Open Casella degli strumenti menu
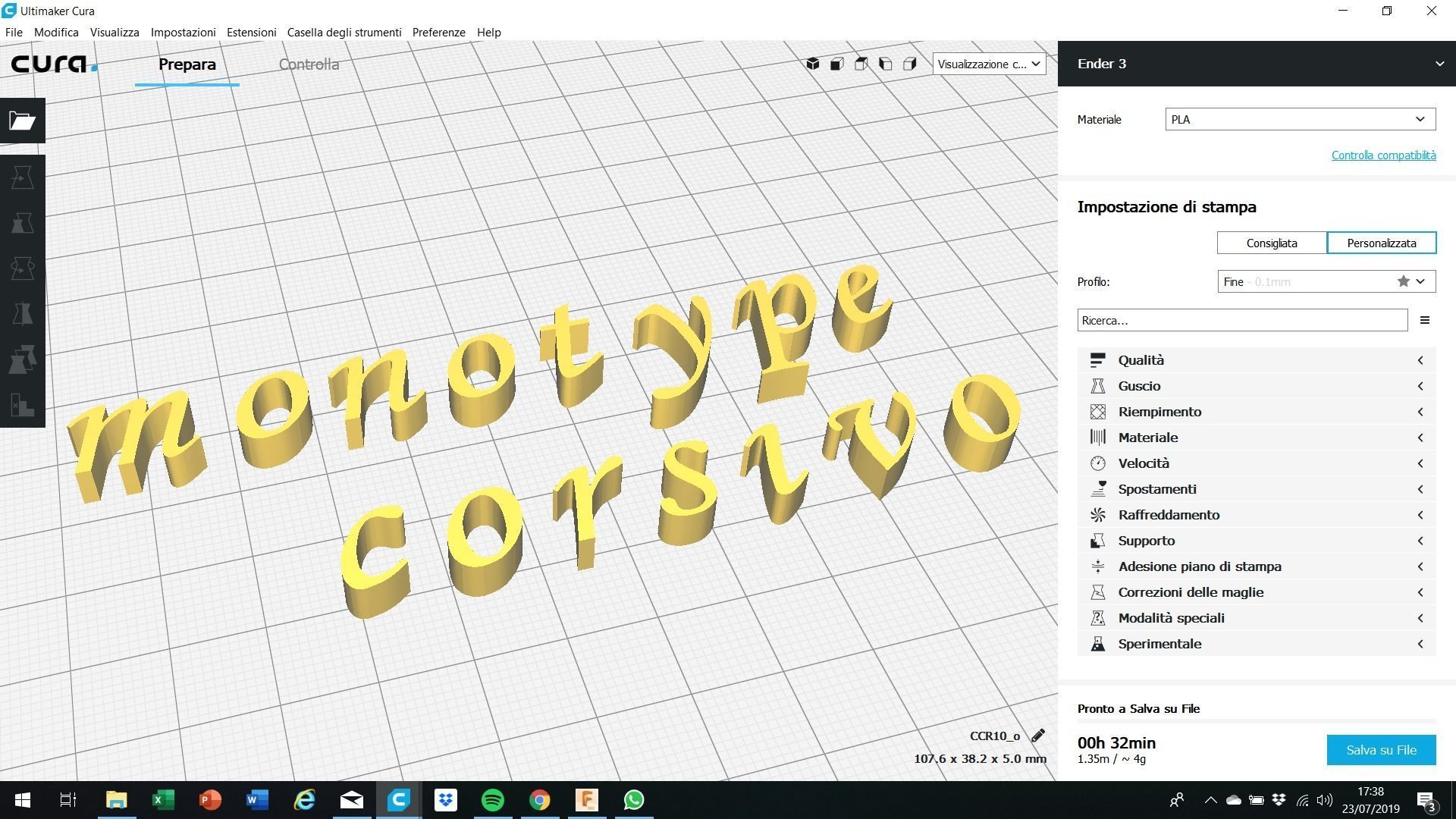The image size is (1456, 819). pos(344,32)
